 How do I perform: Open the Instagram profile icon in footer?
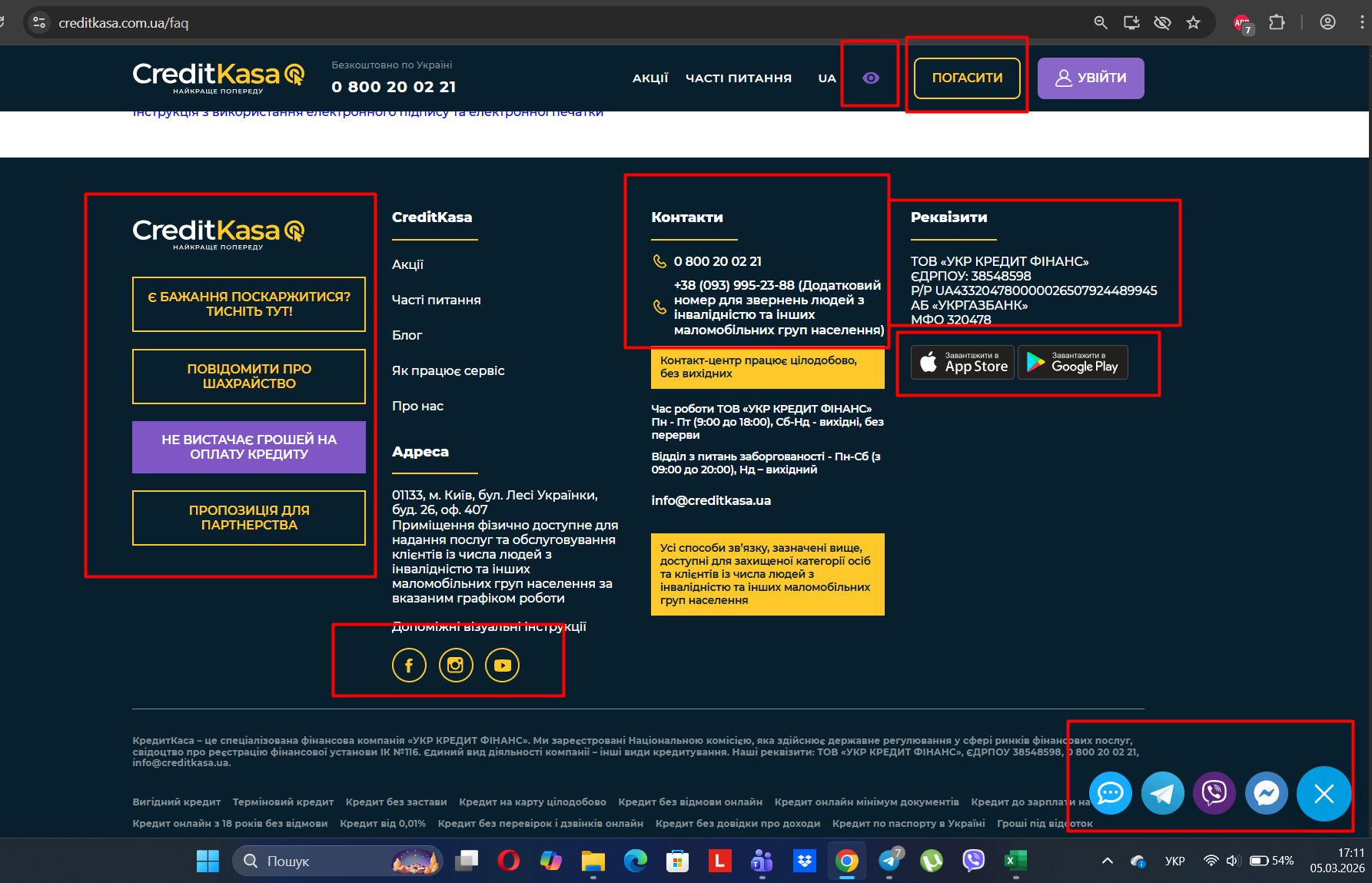456,666
